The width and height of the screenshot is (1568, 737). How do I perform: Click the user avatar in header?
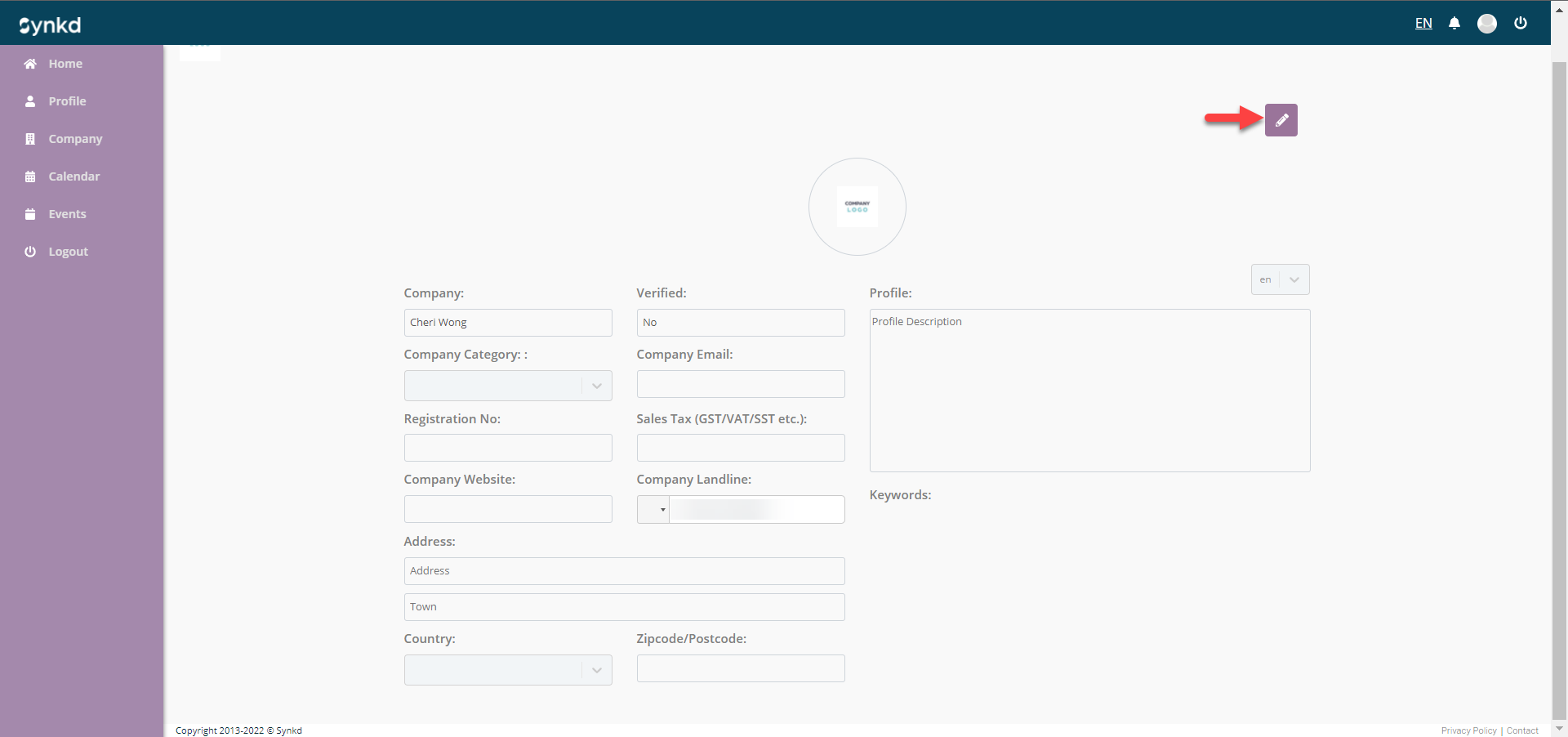click(x=1486, y=24)
